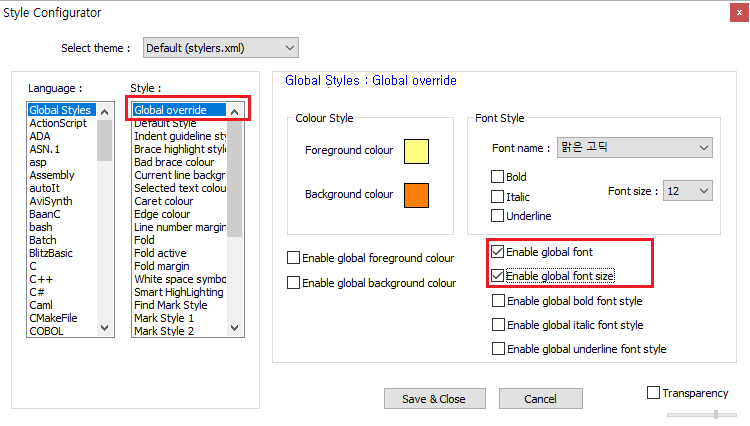
Task: Select Global Styles in Language list
Action: (62, 110)
